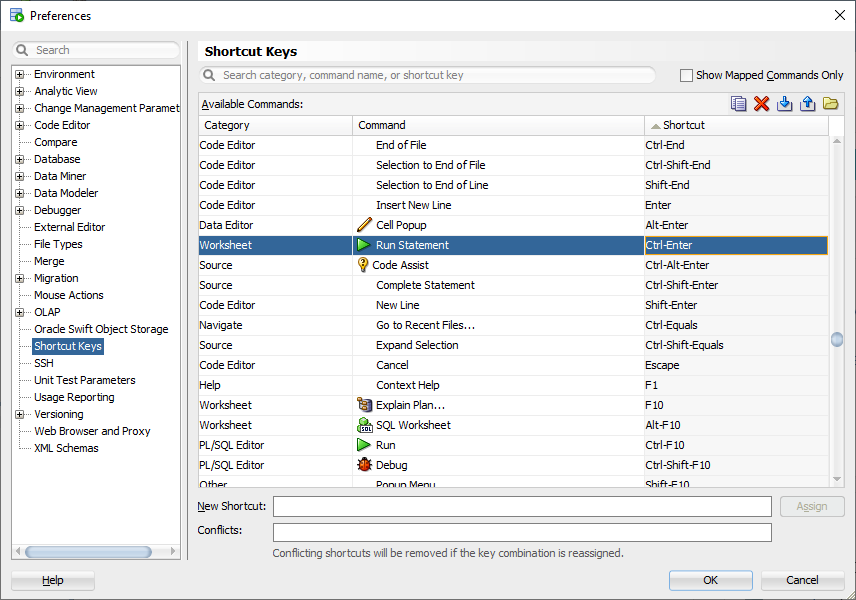The height and width of the screenshot is (600, 856).
Task: Click the duplicate shortcut icon
Action: 739,104
